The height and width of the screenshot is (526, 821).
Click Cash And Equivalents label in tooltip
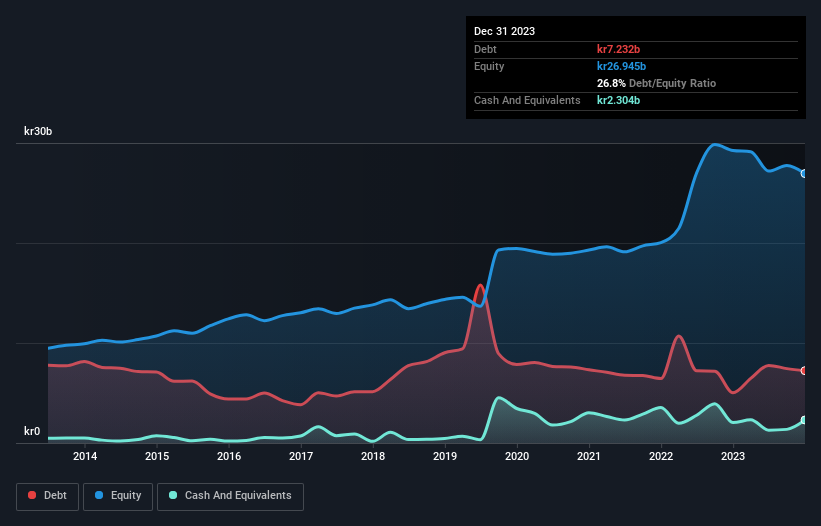527,100
